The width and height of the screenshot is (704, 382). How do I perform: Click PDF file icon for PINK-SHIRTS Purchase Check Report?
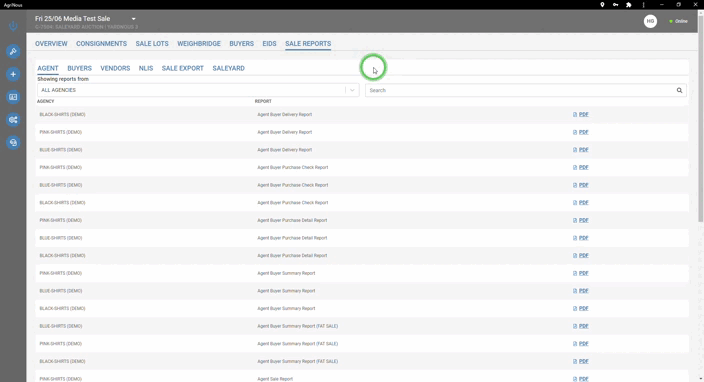pyautogui.click(x=575, y=167)
